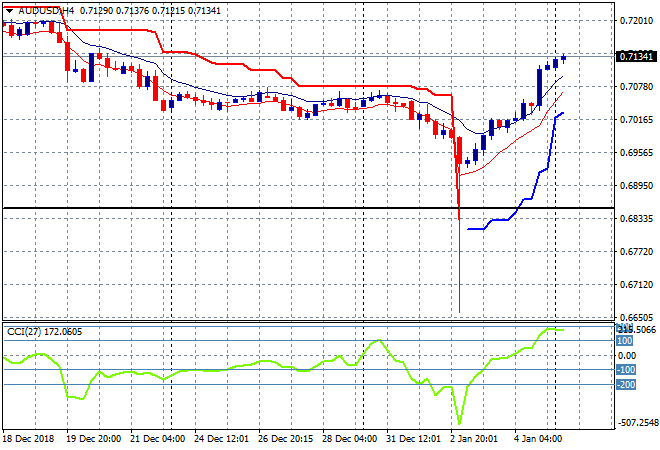Open the chart menu triangle beside AUDUSD,H4
The image size is (660, 450).
pos(9,11)
